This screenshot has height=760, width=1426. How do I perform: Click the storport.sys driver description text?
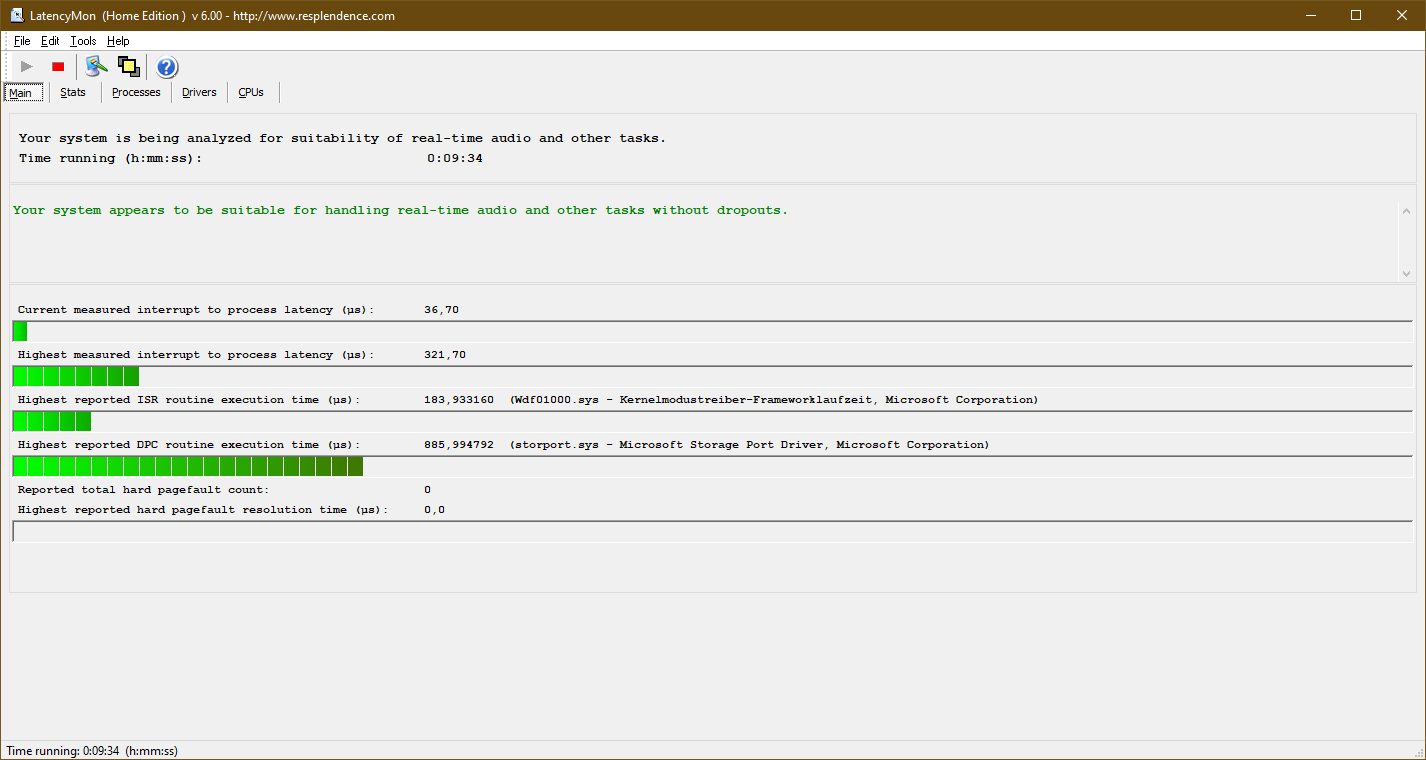coord(749,445)
